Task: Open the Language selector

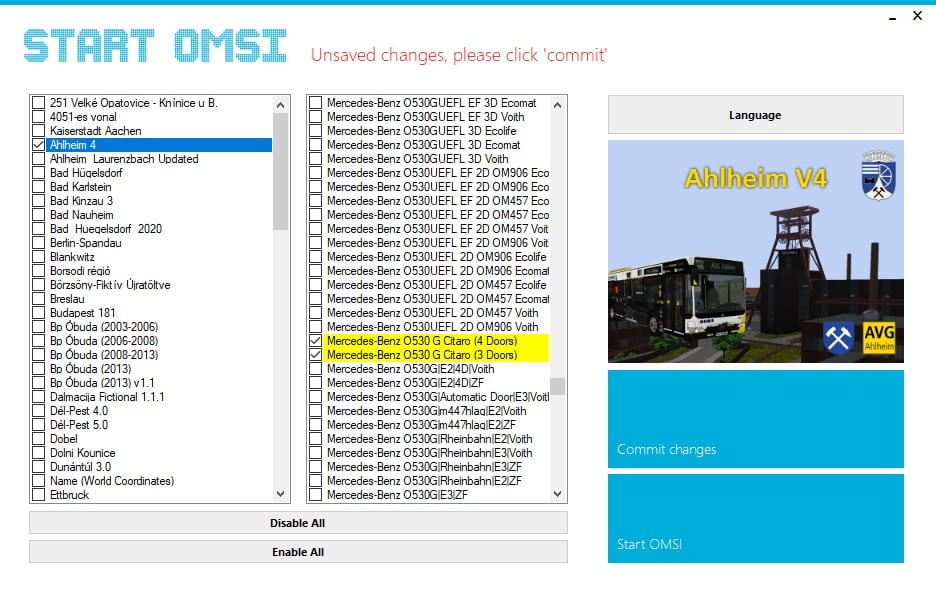Action: 755,115
